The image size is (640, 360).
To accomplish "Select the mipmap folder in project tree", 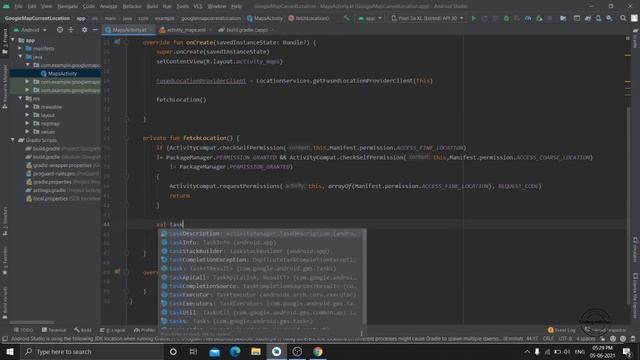I will click(x=50, y=123).
